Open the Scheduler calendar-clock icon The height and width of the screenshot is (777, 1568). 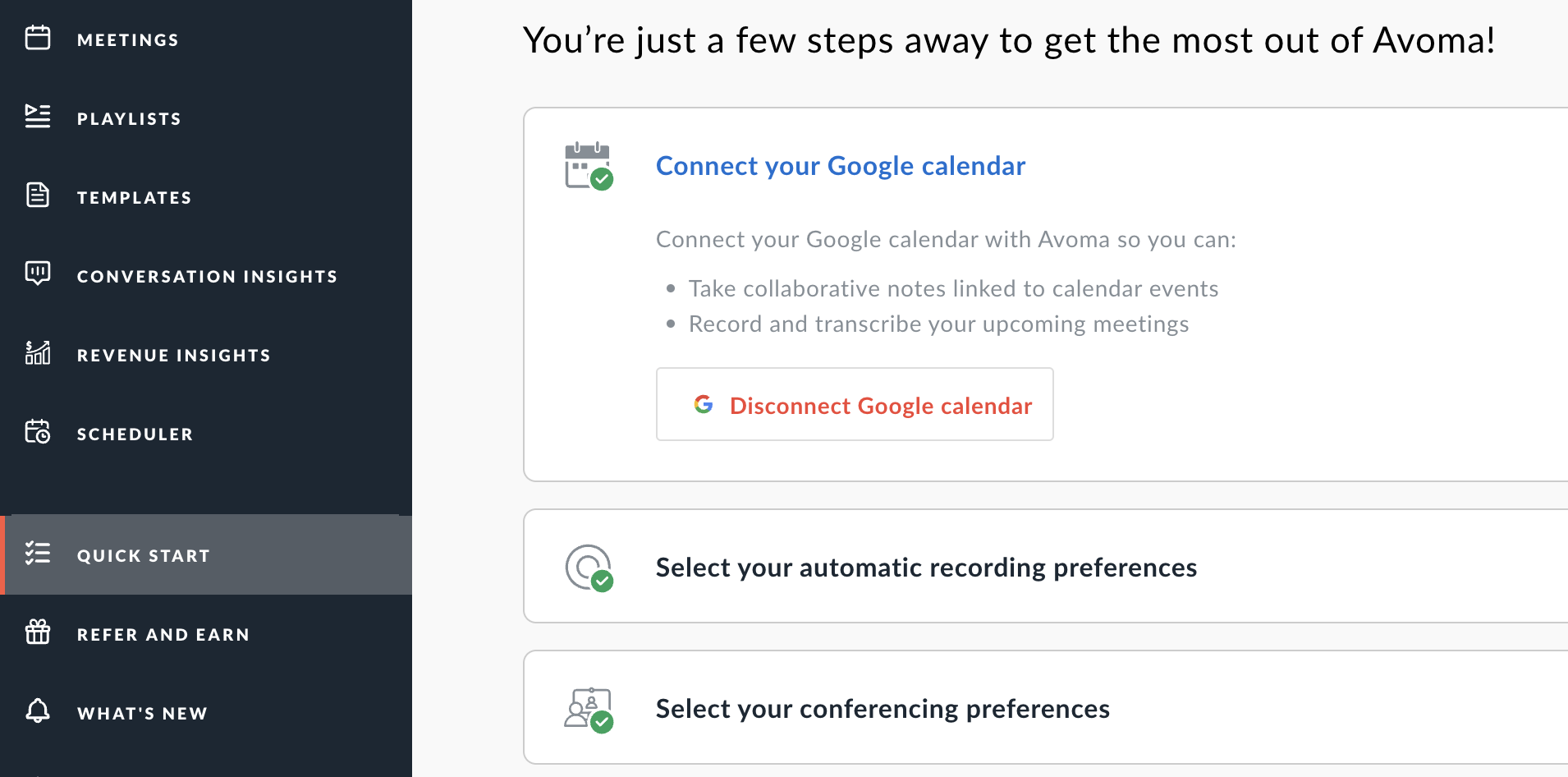38,432
